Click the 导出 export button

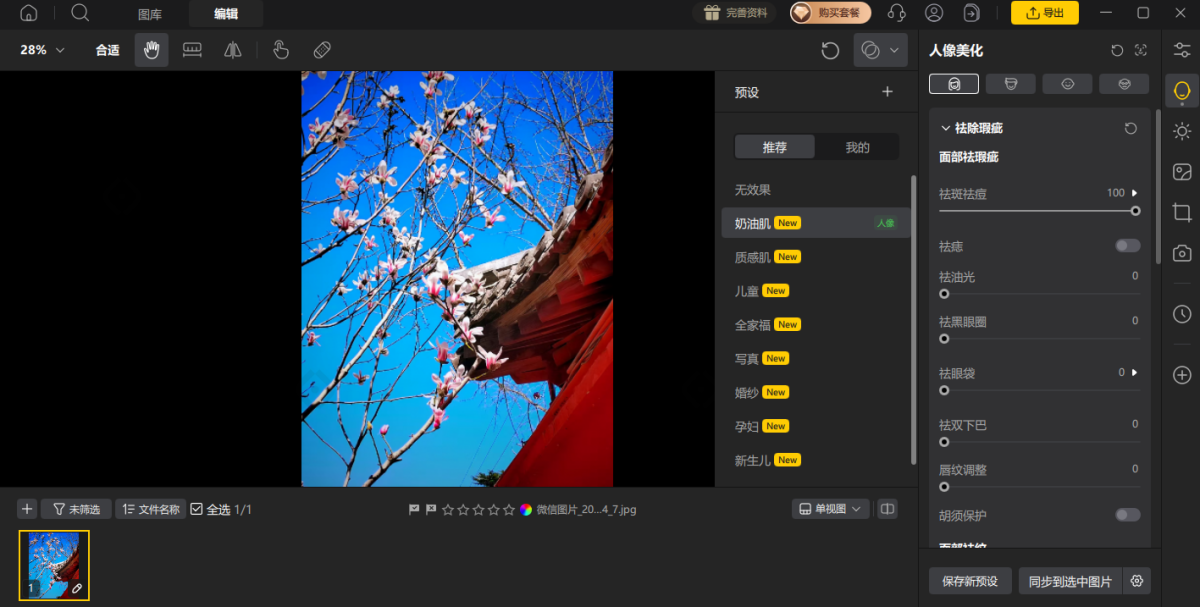(1045, 13)
